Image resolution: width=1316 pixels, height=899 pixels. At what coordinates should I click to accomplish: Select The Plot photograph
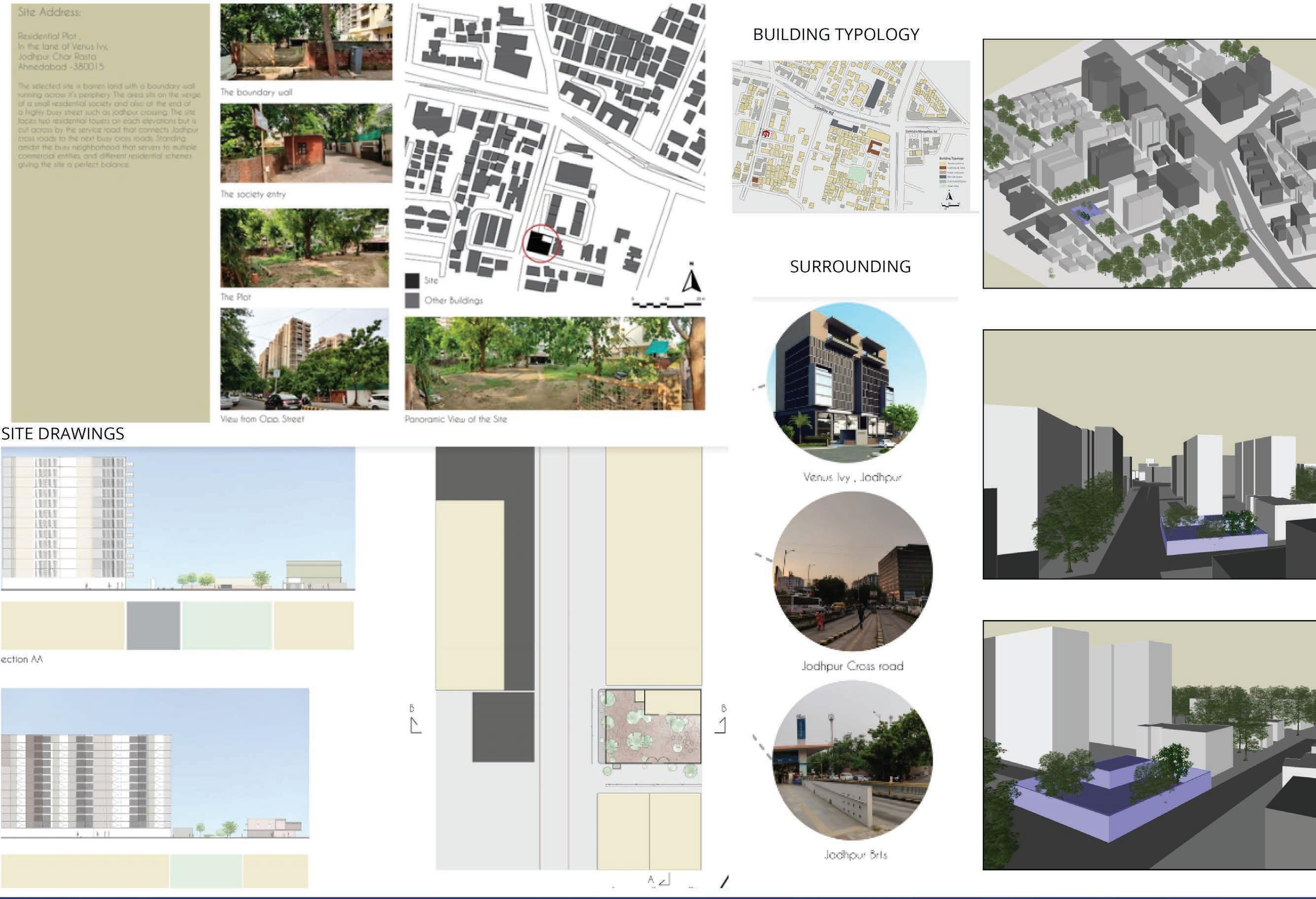[x=305, y=248]
